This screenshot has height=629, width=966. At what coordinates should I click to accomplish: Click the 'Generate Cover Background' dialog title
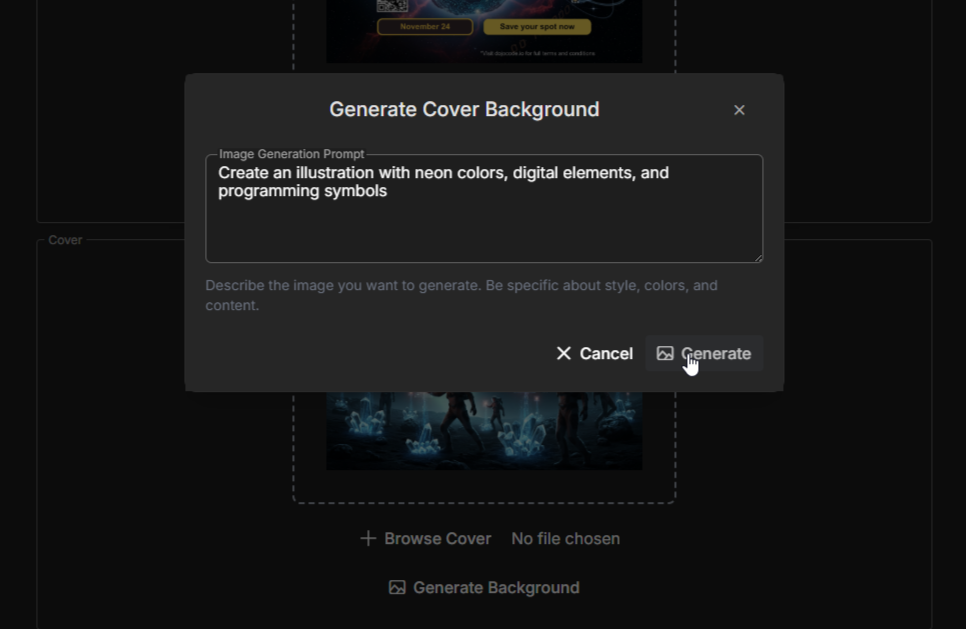(464, 110)
